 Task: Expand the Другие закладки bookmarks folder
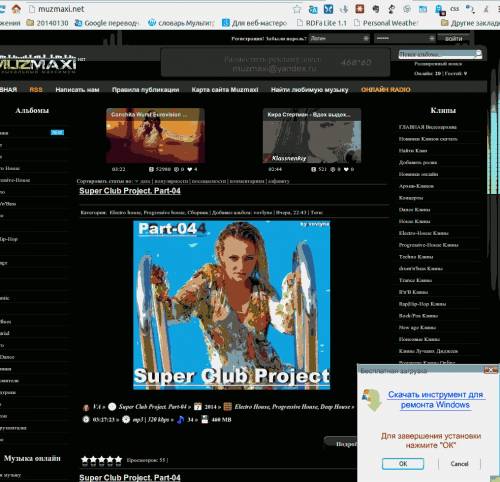click(x=470, y=23)
